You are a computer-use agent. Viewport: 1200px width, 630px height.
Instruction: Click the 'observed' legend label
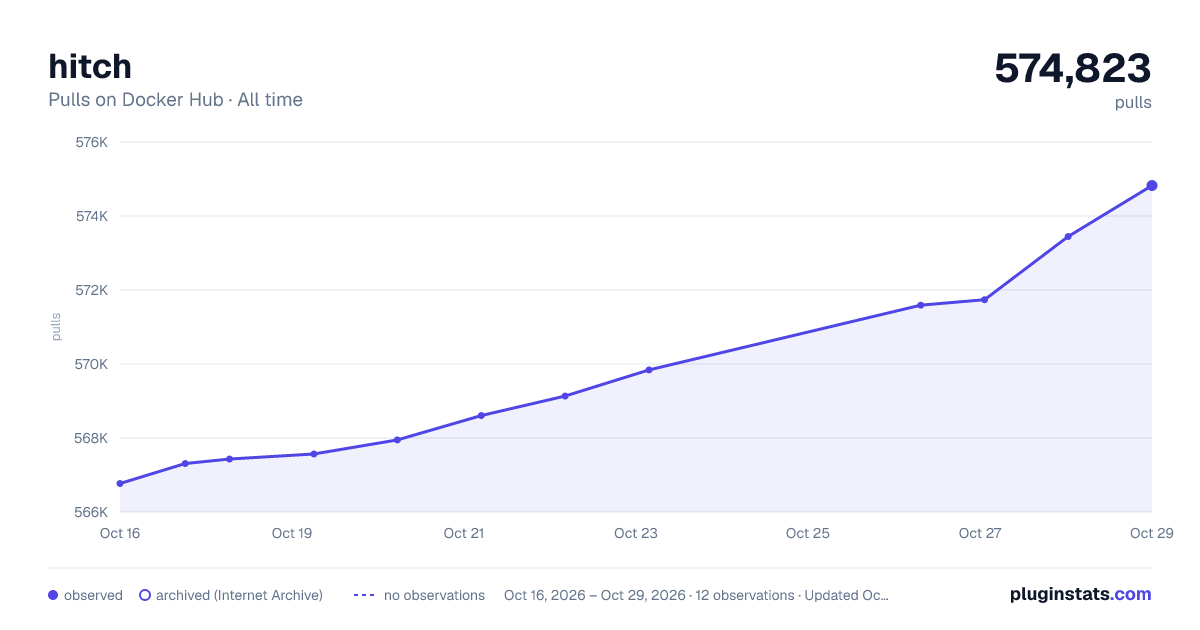[93, 595]
